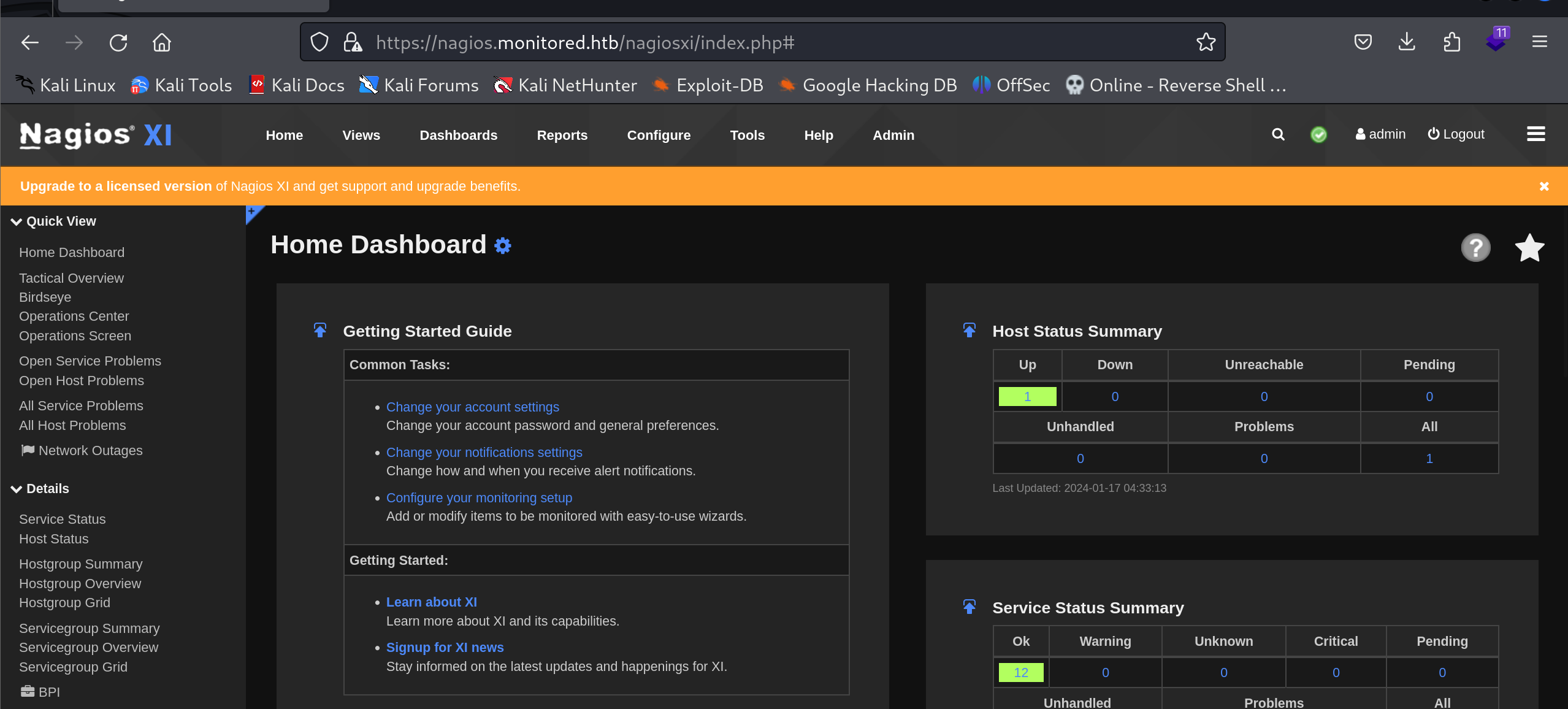
Task: Dismiss the orange upgrade banner
Action: pyautogui.click(x=1544, y=186)
